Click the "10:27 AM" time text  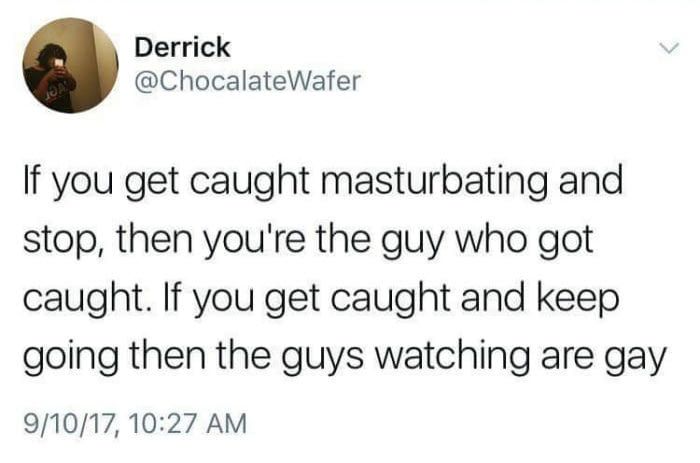click(x=187, y=423)
